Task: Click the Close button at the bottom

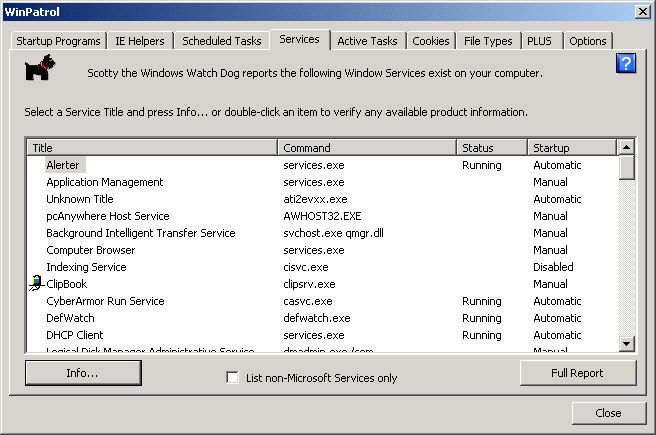Action: (609, 413)
